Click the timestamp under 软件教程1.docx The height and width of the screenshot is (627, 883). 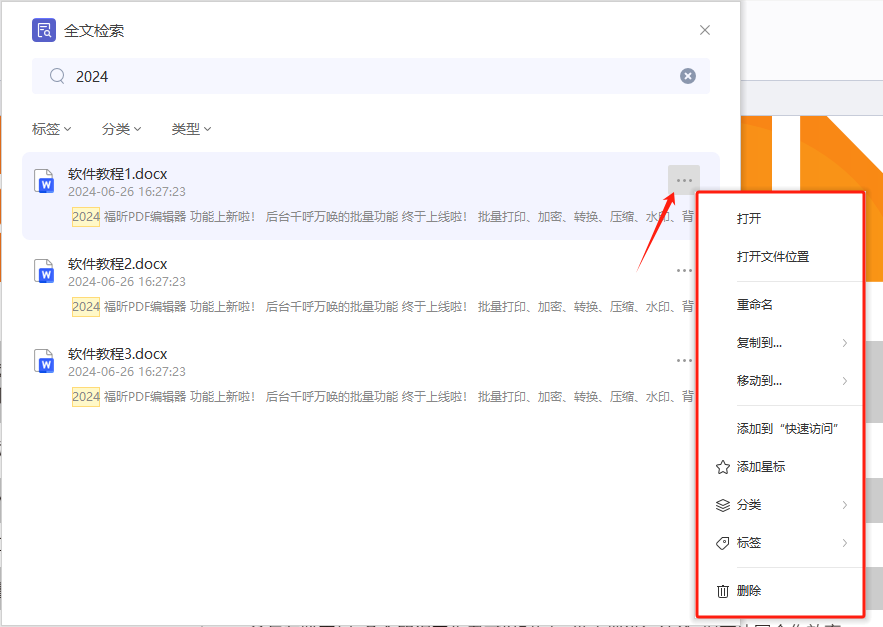pos(127,192)
